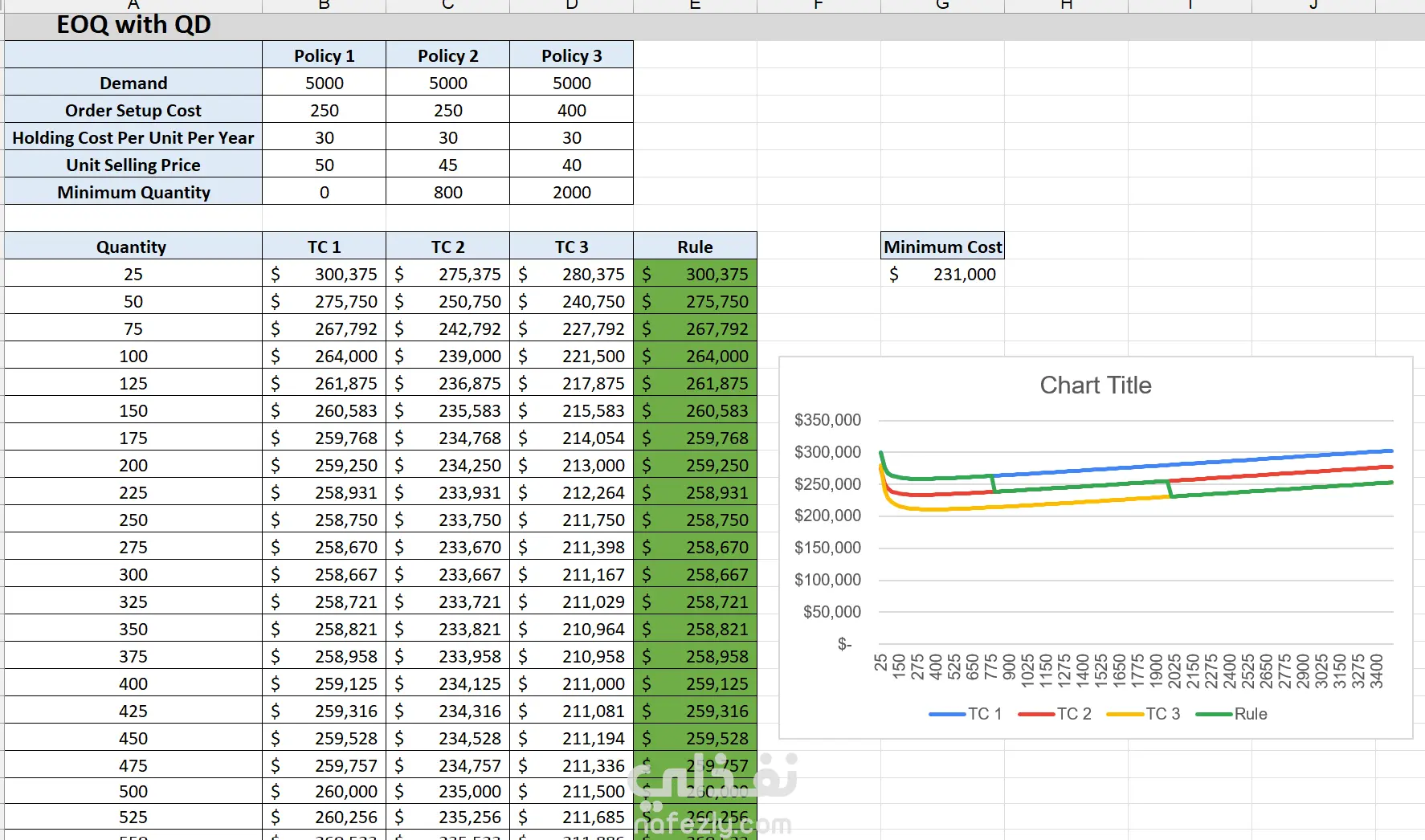Click TC 3 value 211,000
The image size is (1425, 840).
pyautogui.click(x=571, y=683)
